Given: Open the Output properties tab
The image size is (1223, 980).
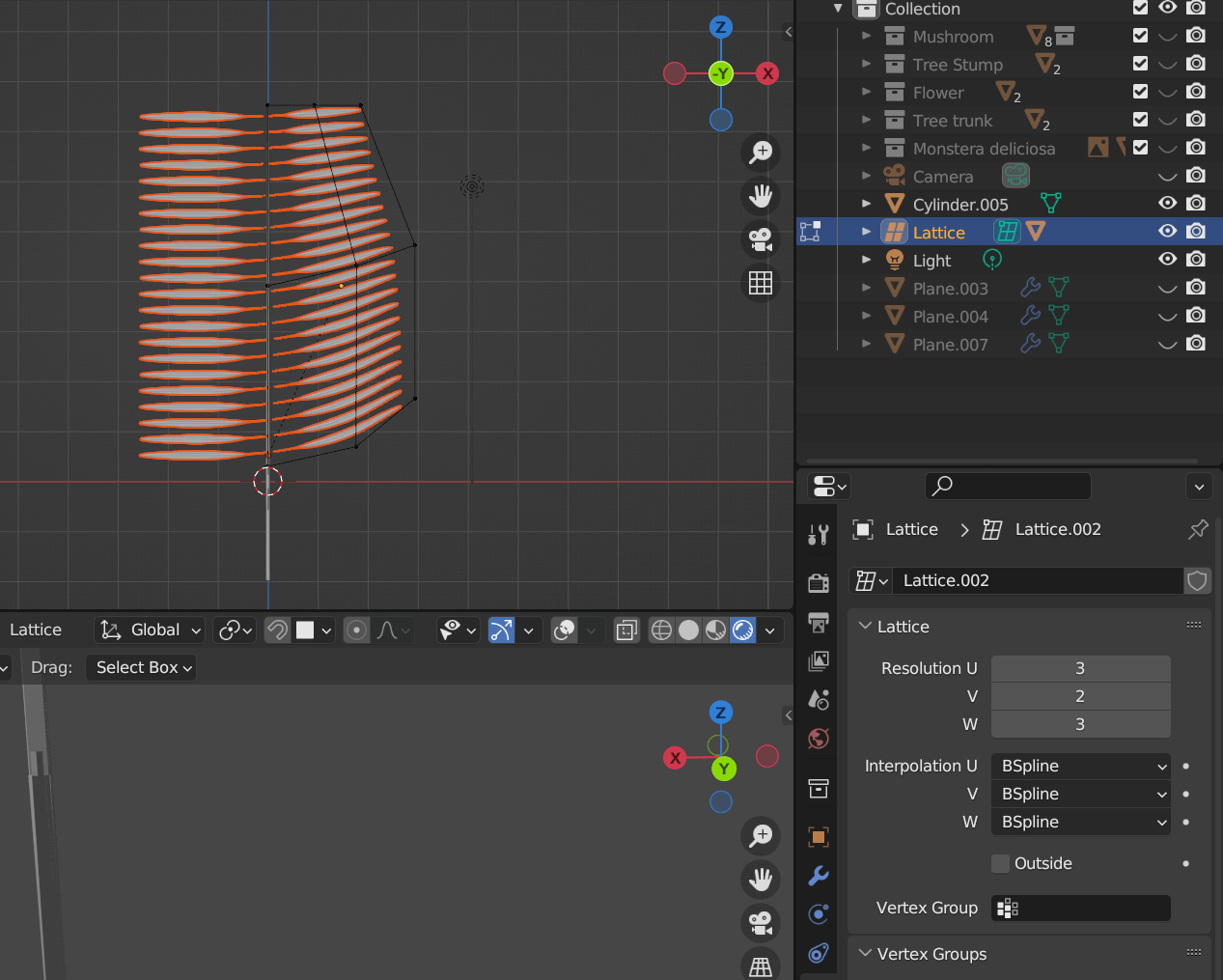Looking at the screenshot, I should point(819,622).
